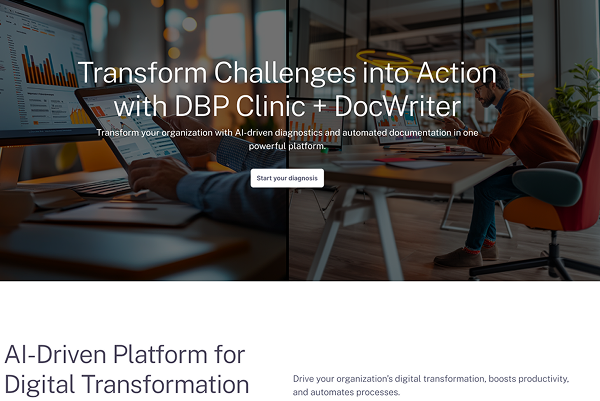Image resolution: width=600 pixels, height=401 pixels.
Task: Click the blank white area below hero banner
Action: pyautogui.click(x=300, y=310)
